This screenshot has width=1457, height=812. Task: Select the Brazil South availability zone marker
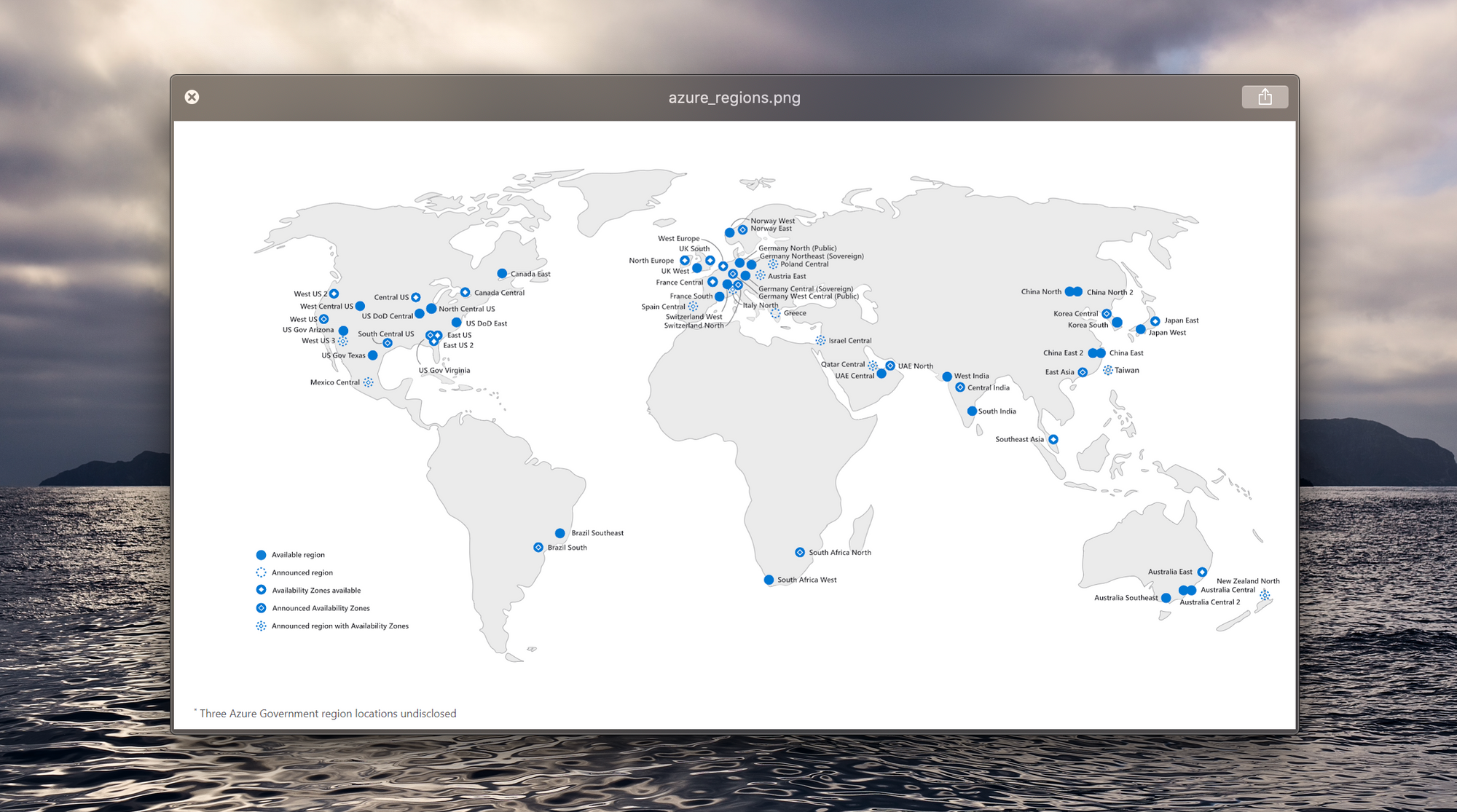tap(538, 546)
